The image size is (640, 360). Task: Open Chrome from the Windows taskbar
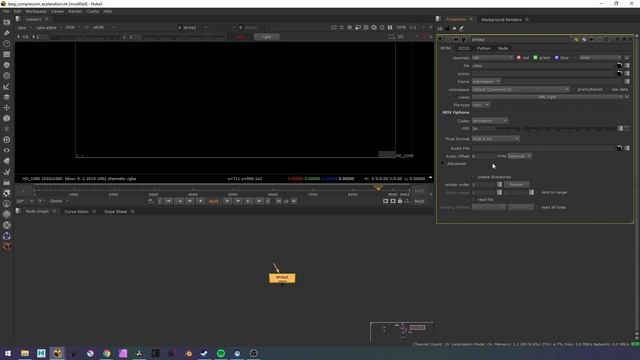(x=107, y=353)
